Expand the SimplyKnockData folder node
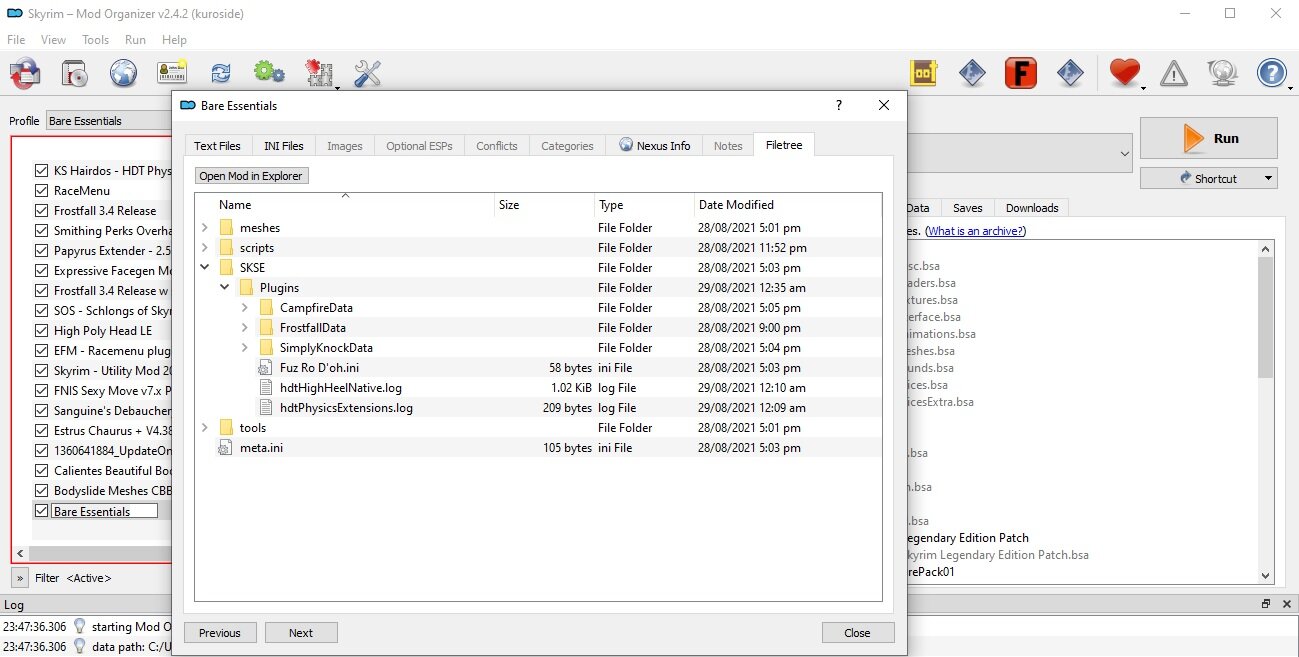This screenshot has width=1299, height=657. pyautogui.click(x=245, y=348)
